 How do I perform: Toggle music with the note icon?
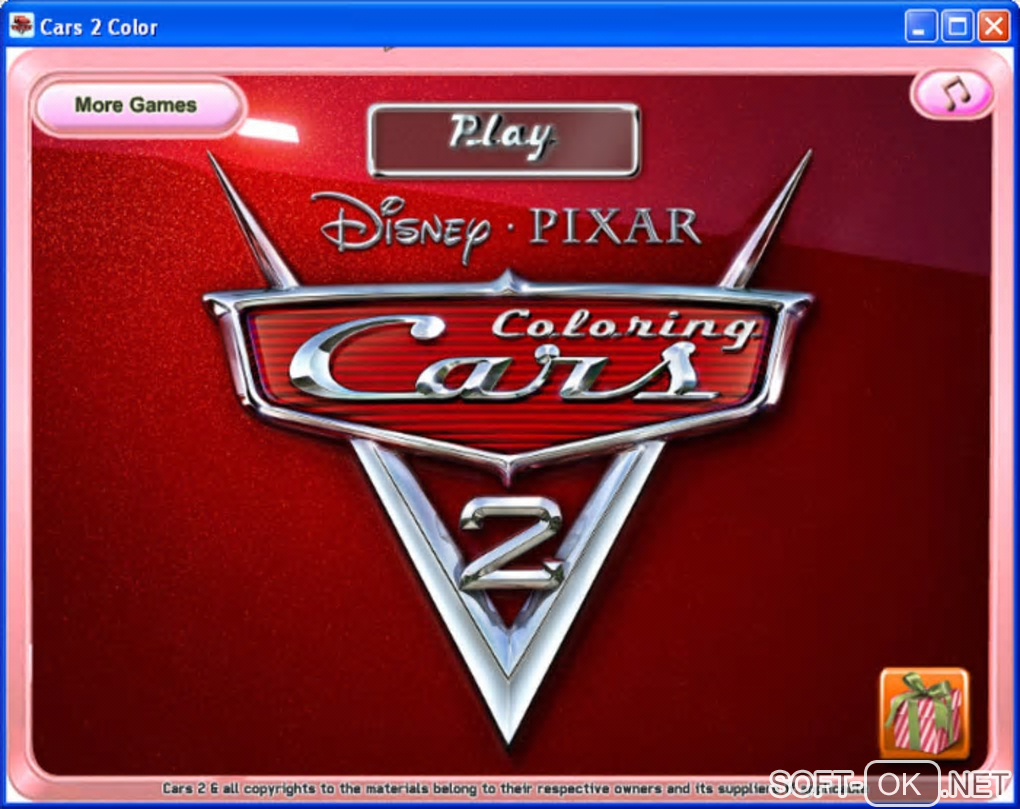[x=953, y=94]
